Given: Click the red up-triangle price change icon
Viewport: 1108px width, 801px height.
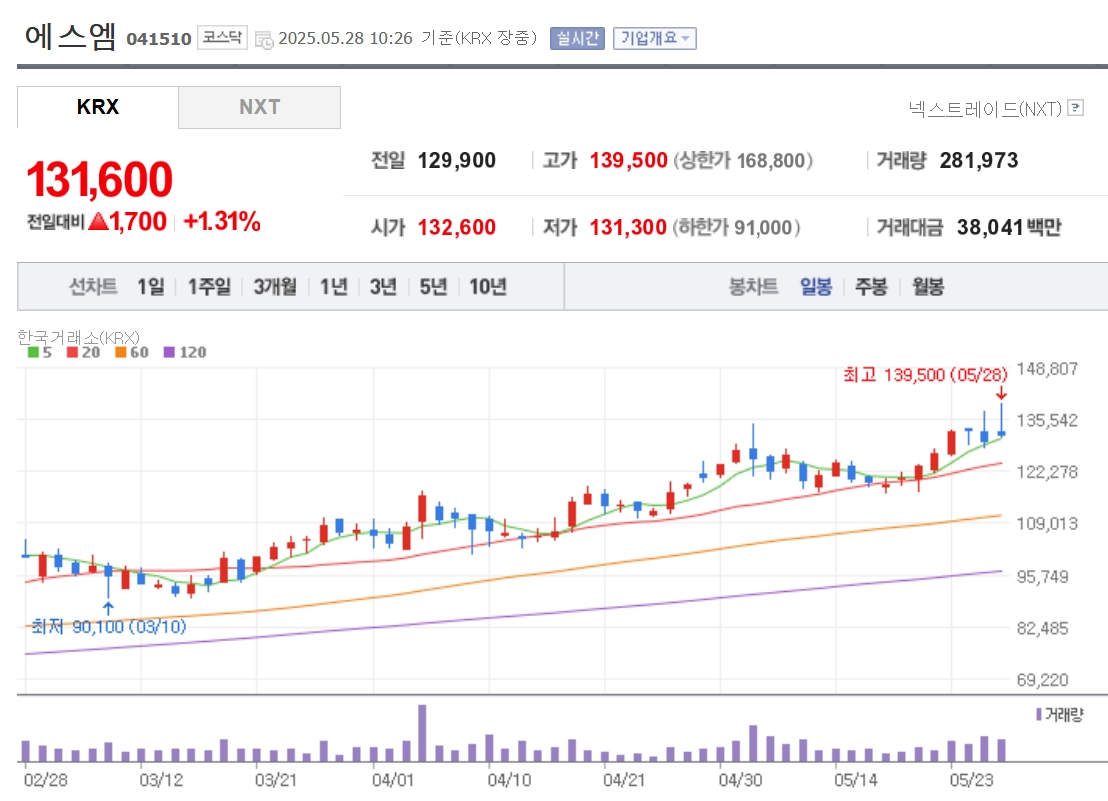Looking at the screenshot, I should [98, 221].
